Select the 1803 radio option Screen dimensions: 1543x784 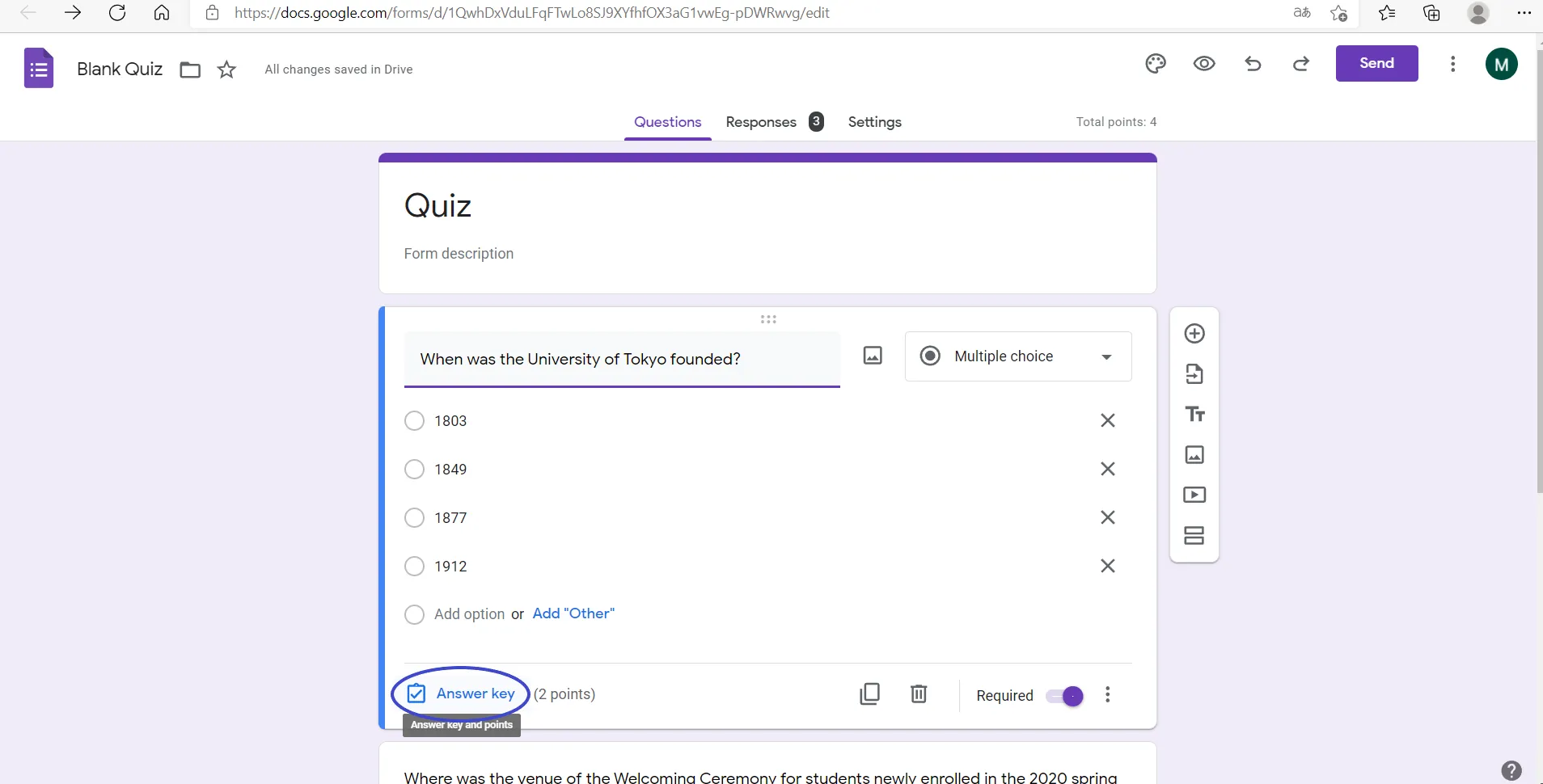click(x=414, y=421)
